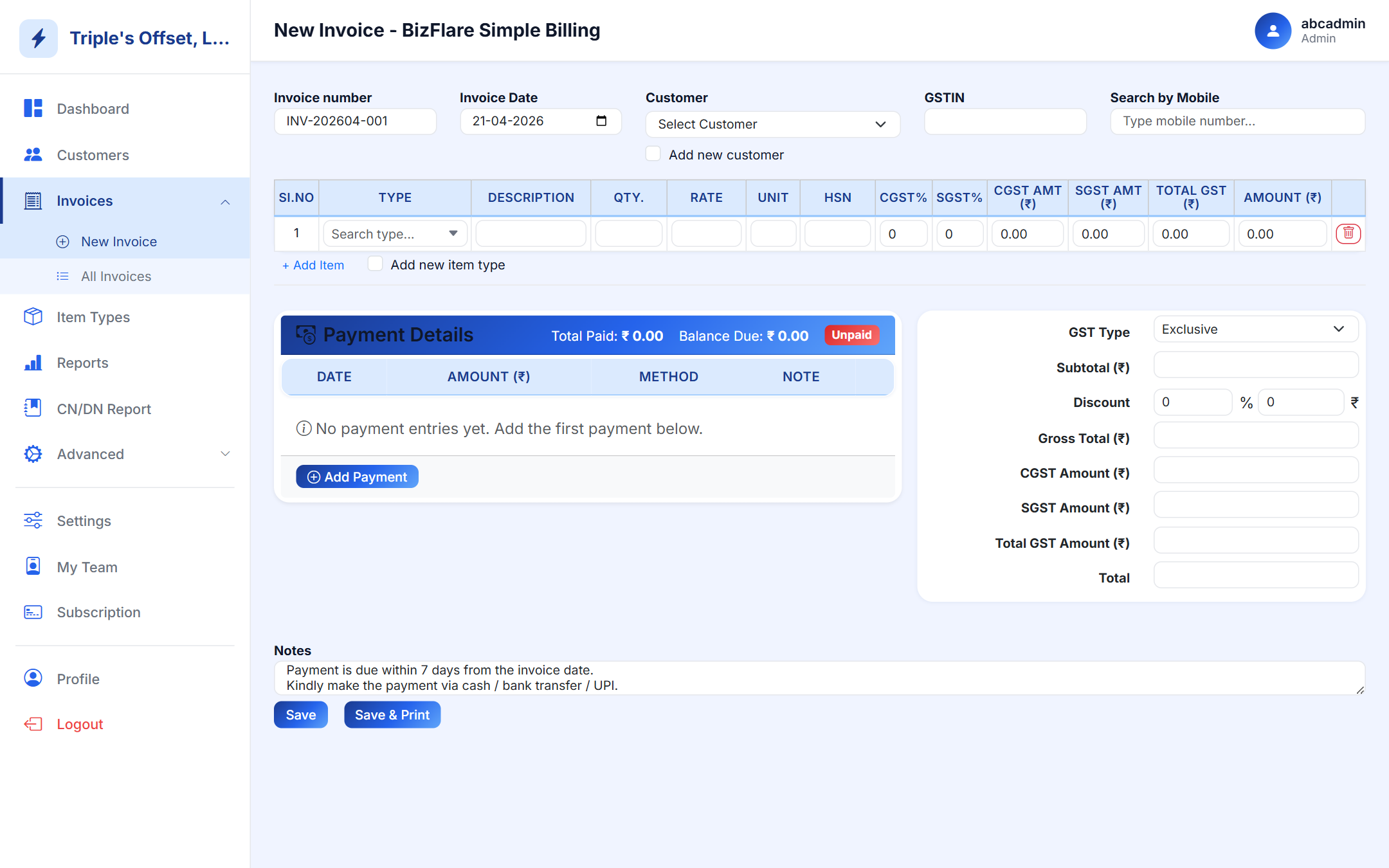Click the Item Types box icon
1389x868 pixels.
[33, 317]
